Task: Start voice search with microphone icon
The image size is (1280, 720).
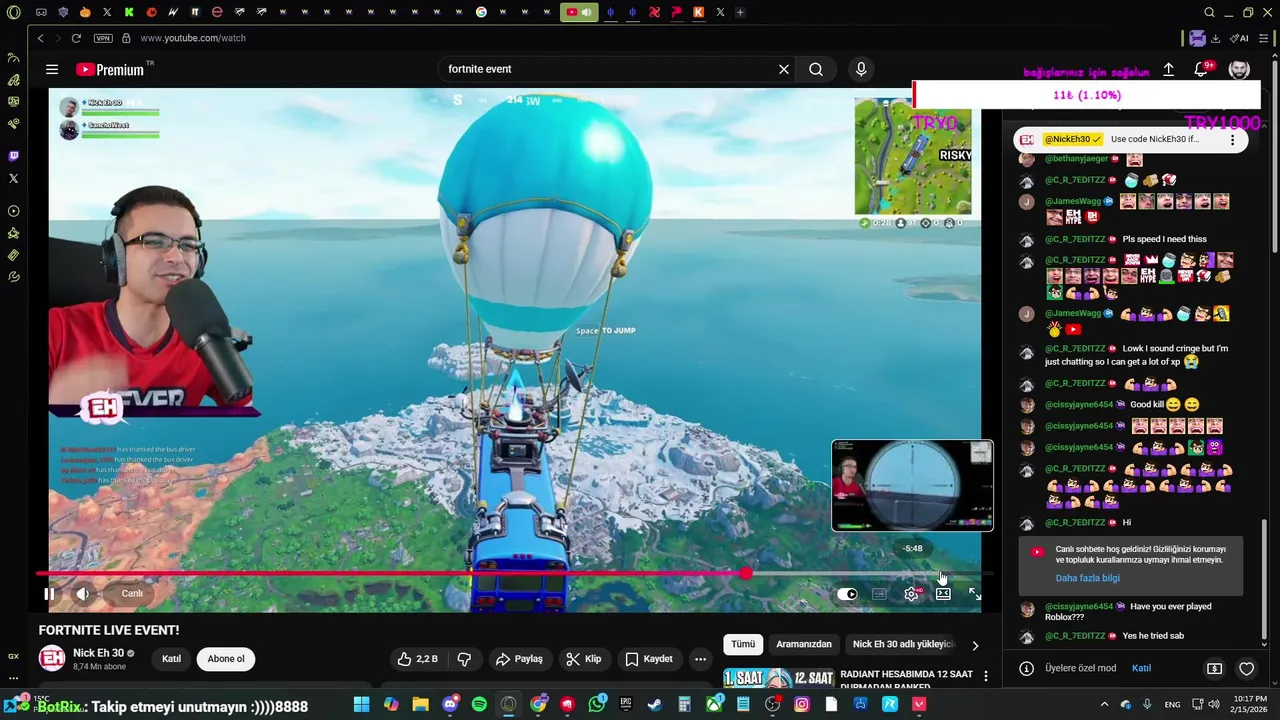Action: pos(861,69)
